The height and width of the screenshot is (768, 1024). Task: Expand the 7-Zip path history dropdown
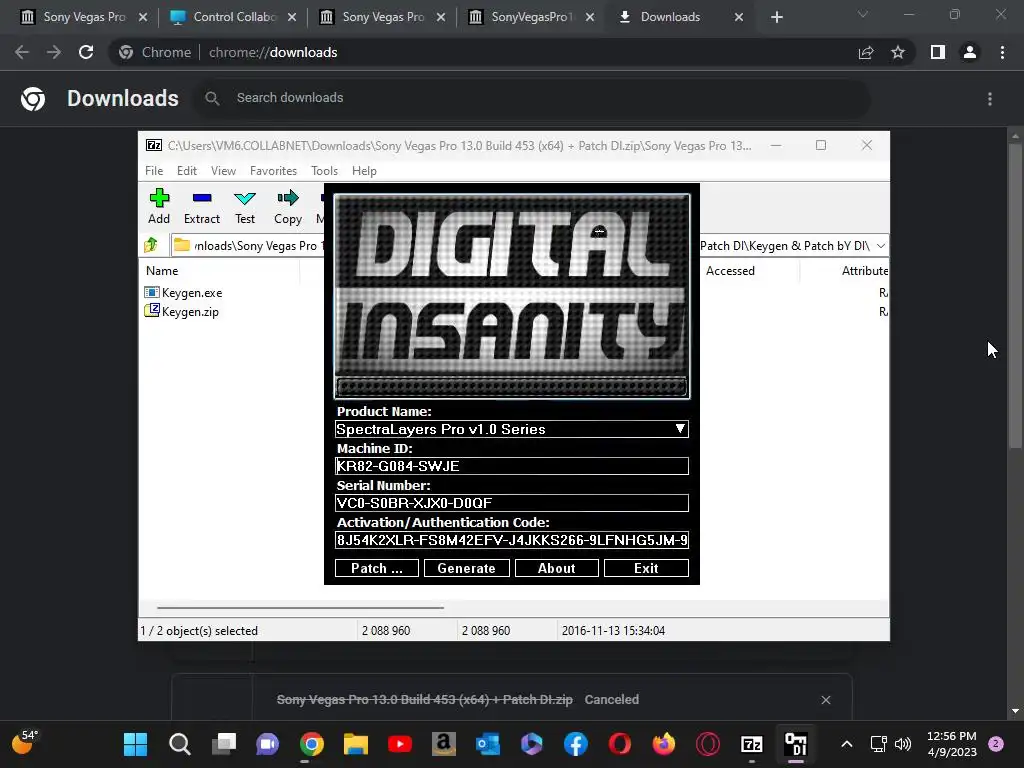point(881,246)
